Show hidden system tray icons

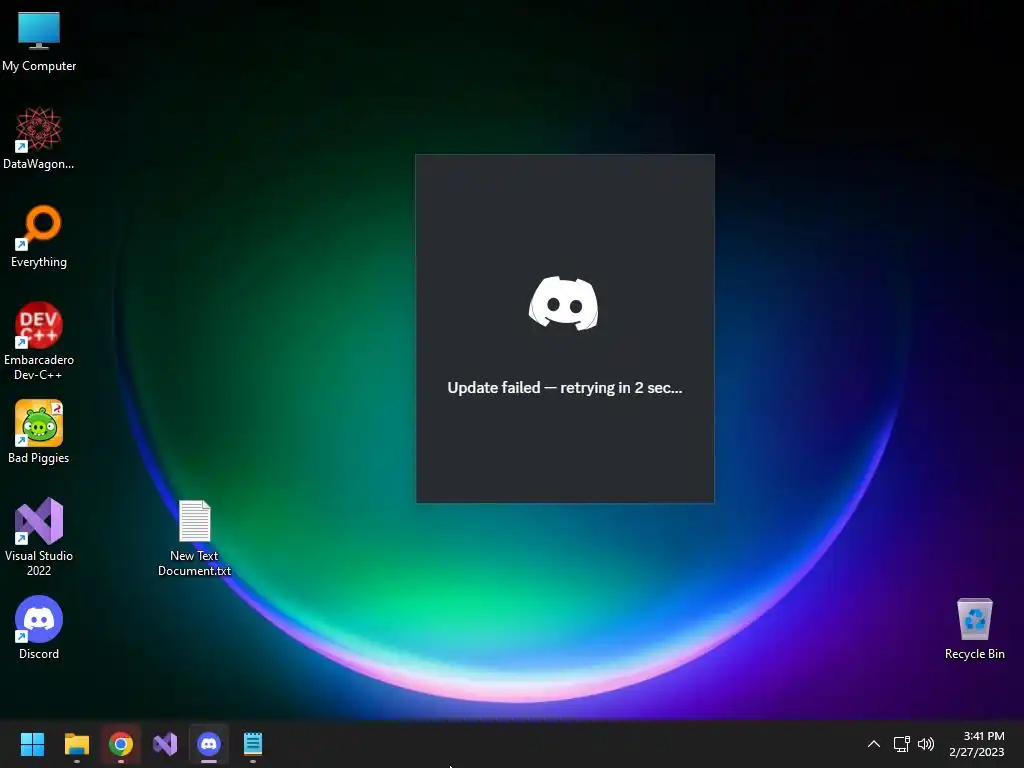[x=874, y=744]
